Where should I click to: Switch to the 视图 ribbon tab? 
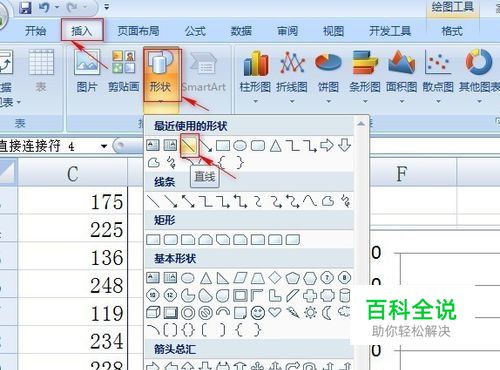[333, 31]
